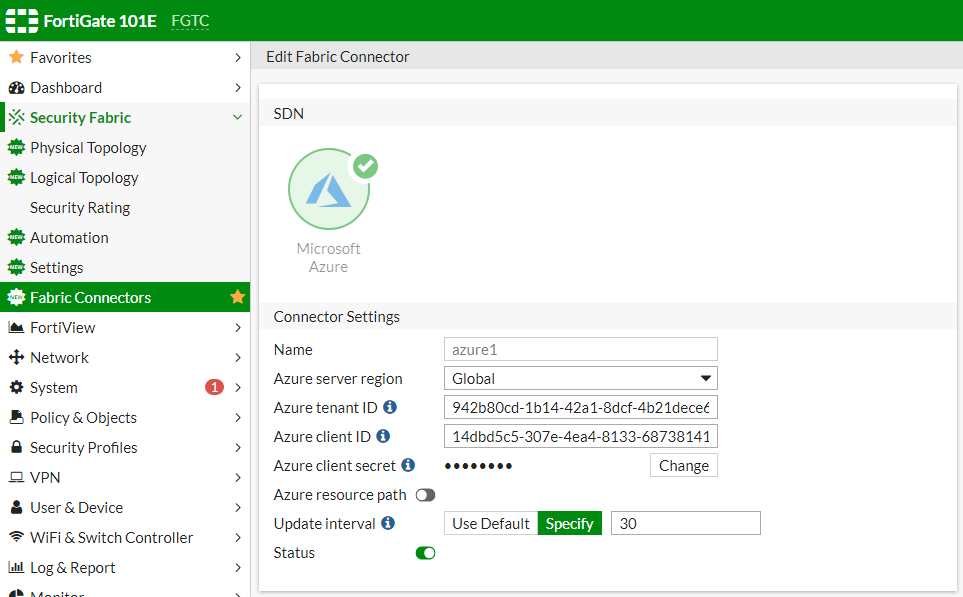Select Use Default update interval
Image resolution: width=963 pixels, height=597 pixels.
(491, 523)
